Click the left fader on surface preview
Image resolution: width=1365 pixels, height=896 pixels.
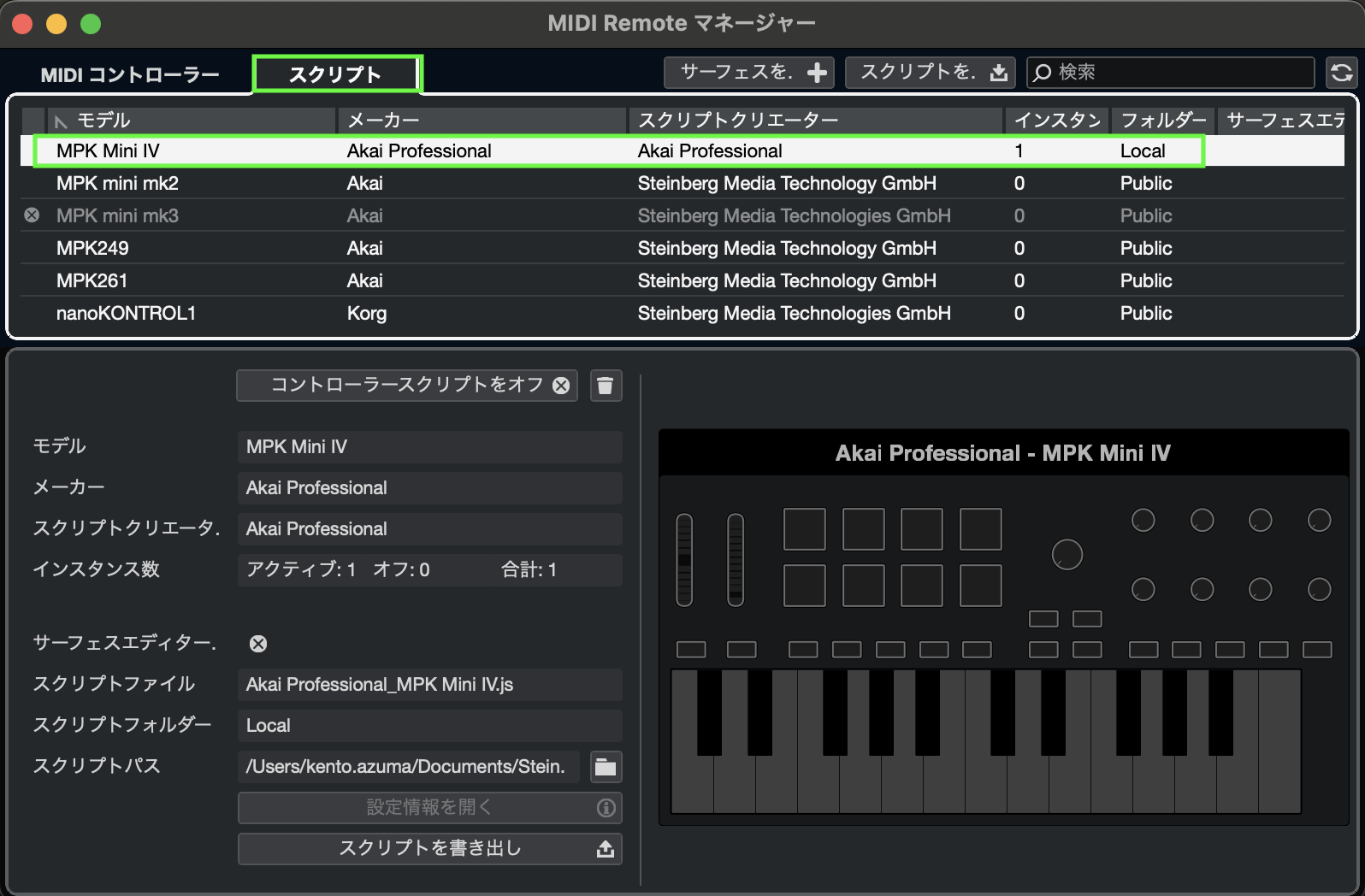[684, 560]
